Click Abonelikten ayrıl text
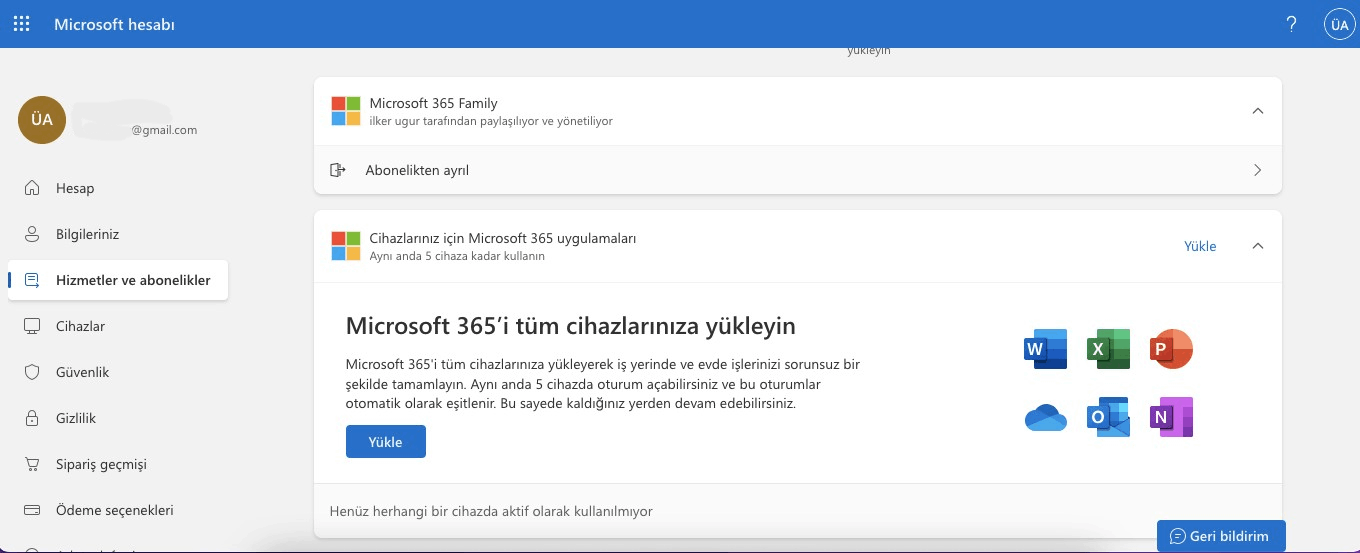The width and height of the screenshot is (1360, 553). [x=417, y=170]
